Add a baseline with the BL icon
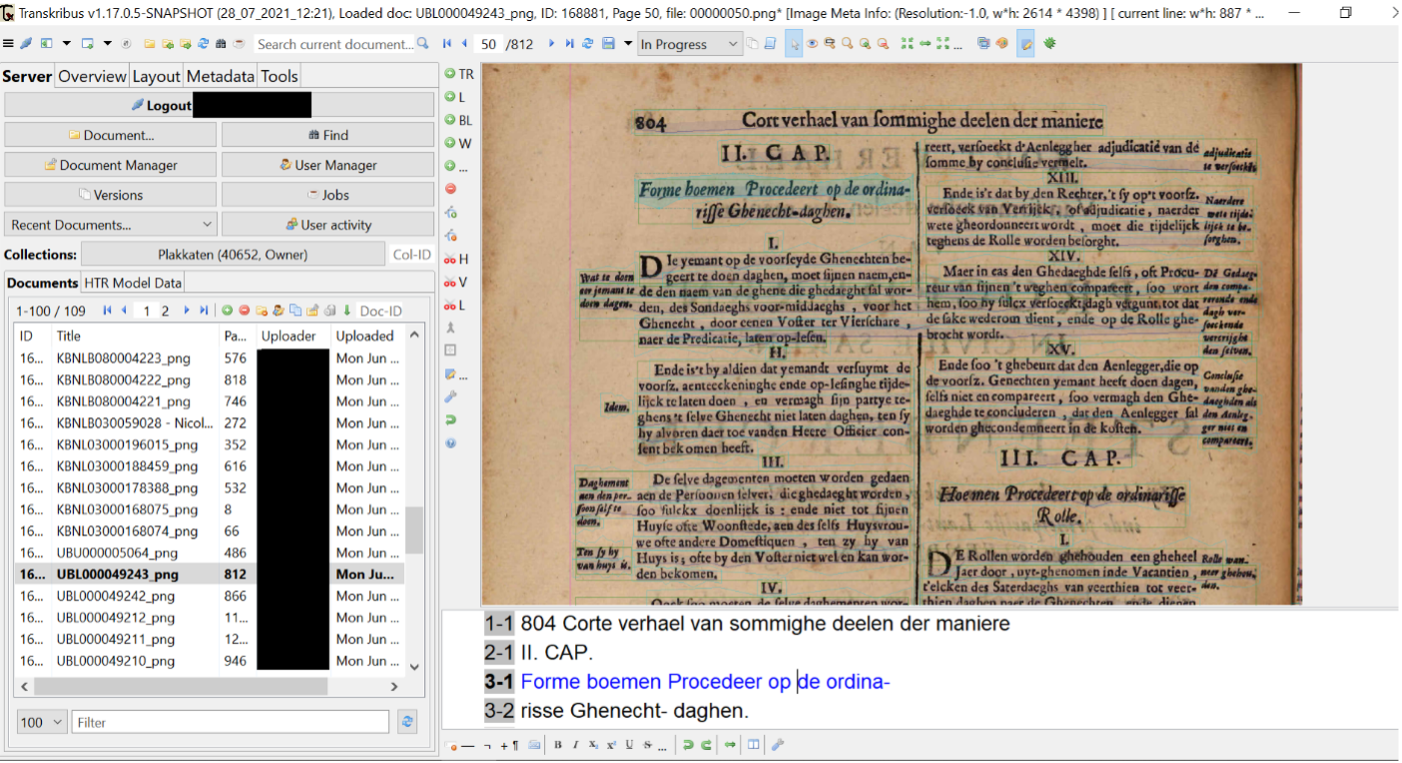1402x763 pixels. click(455, 120)
